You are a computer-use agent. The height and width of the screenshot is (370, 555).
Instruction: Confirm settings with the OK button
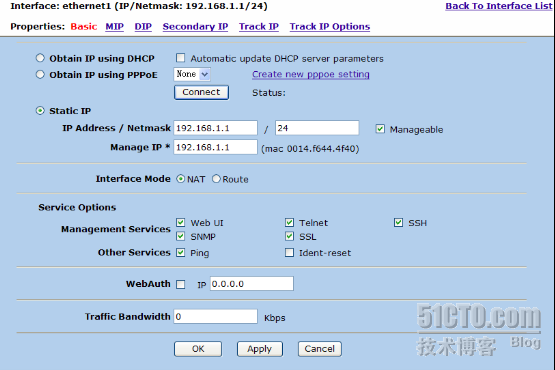(198, 349)
